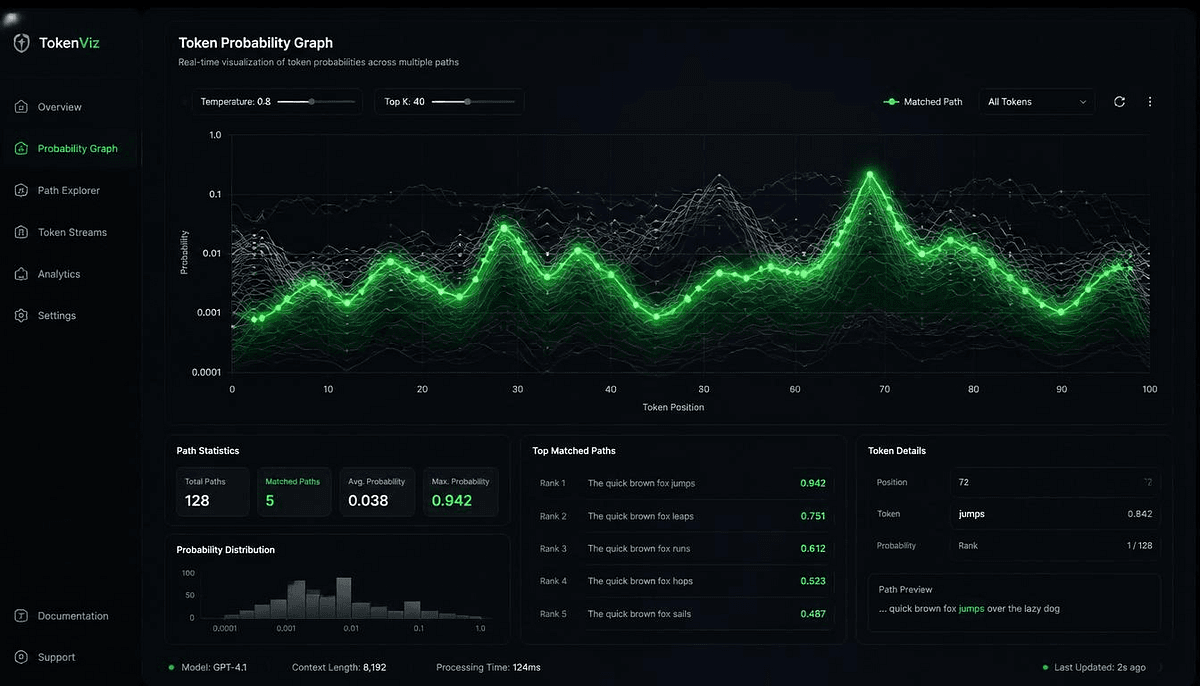This screenshot has height=686, width=1200.
Task: Click the Temperature slider handle
Action: pyautogui.click(x=312, y=102)
